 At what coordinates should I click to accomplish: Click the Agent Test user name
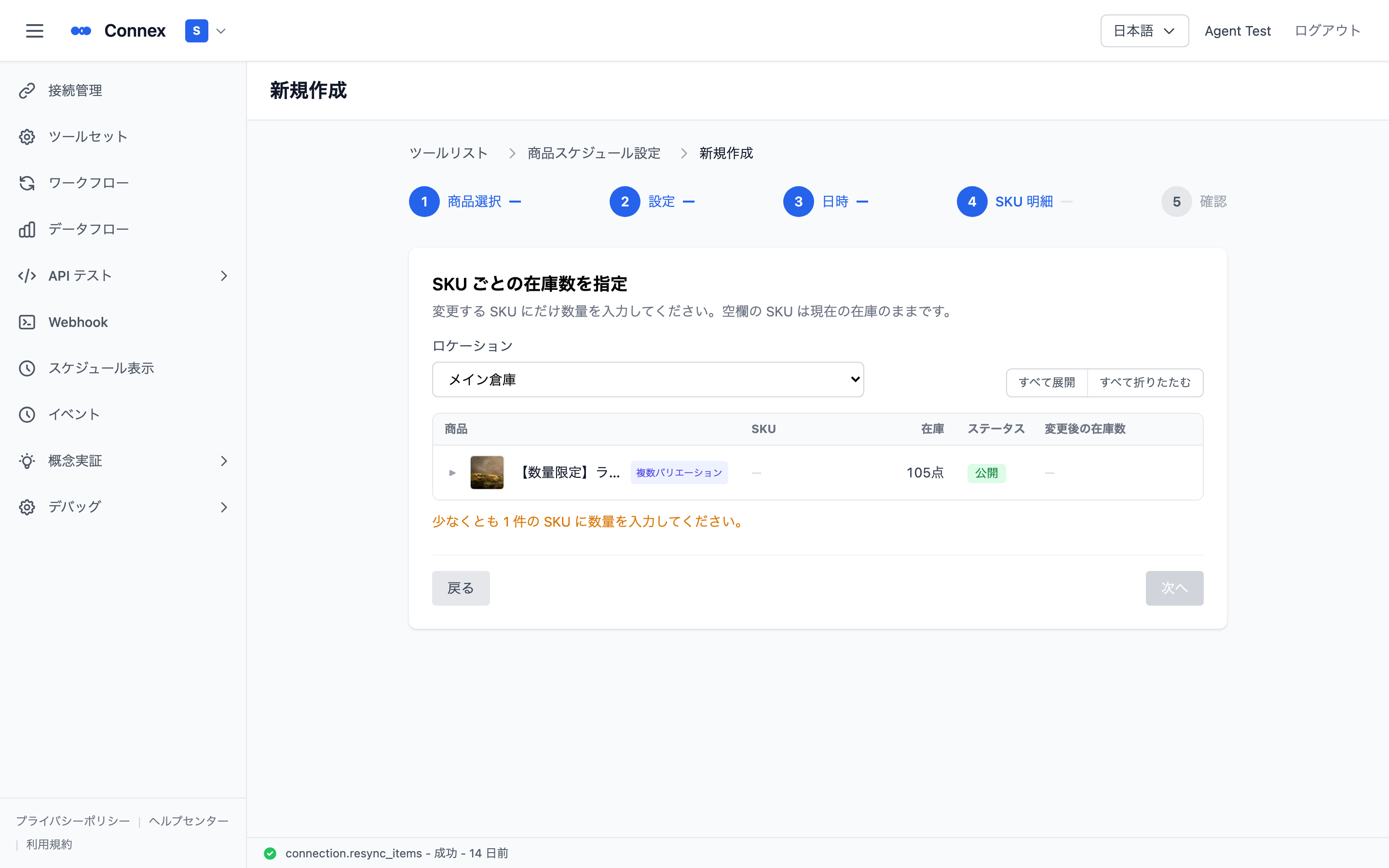click(x=1238, y=31)
